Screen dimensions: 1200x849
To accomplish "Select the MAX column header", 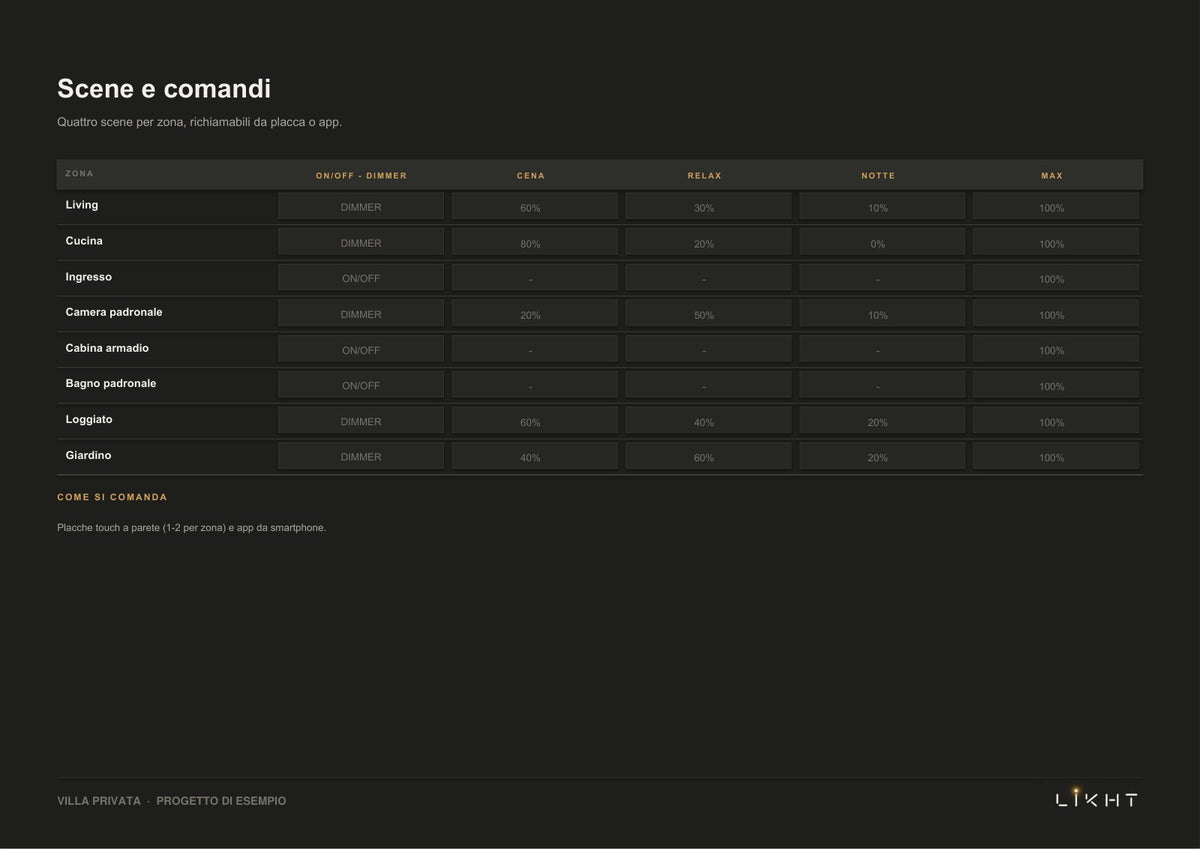I will pos(1052,176).
